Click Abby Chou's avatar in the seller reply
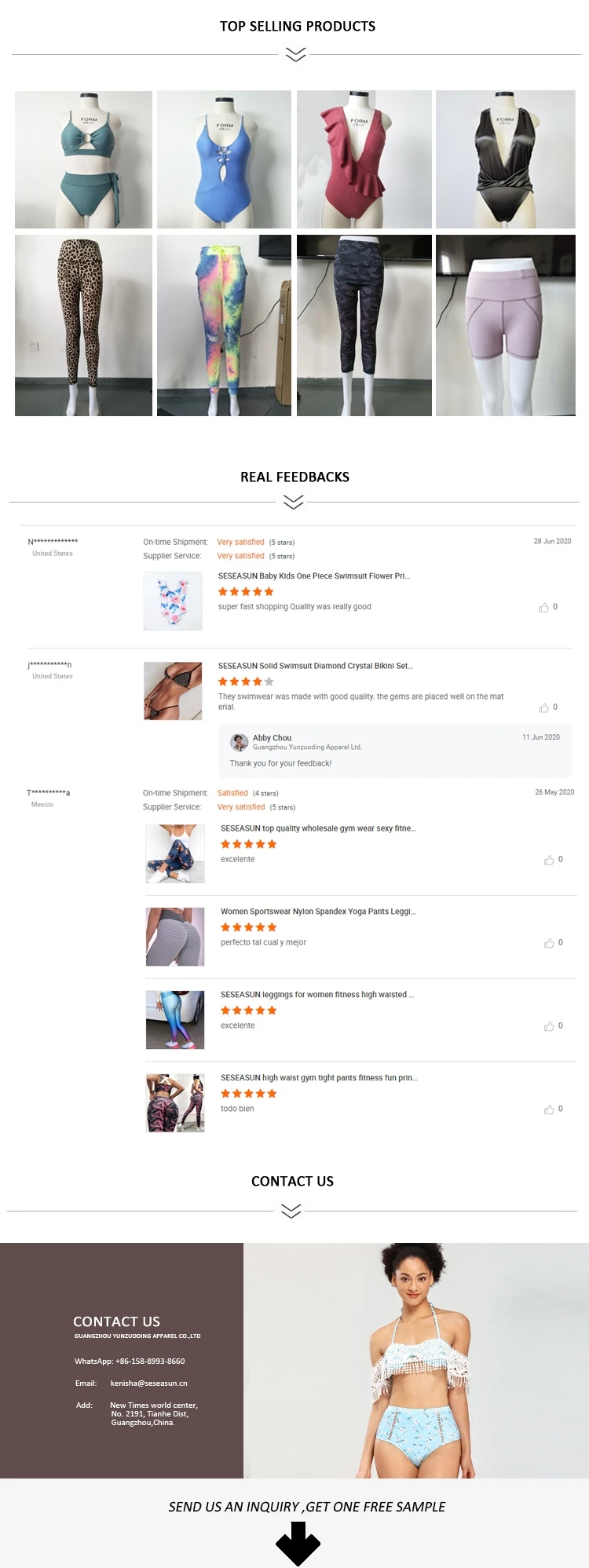This screenshot has height=1568, width=589. pyautogui.click(x=239, y=742)
